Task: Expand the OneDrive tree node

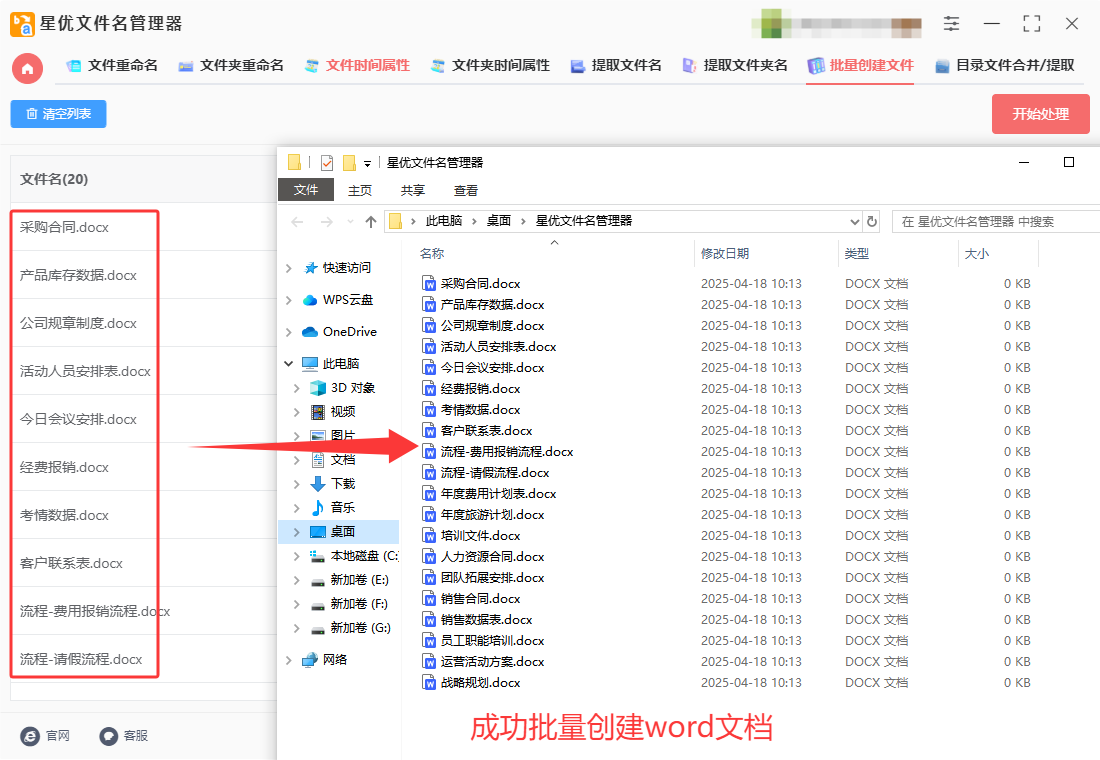Action: coord(289,332)
